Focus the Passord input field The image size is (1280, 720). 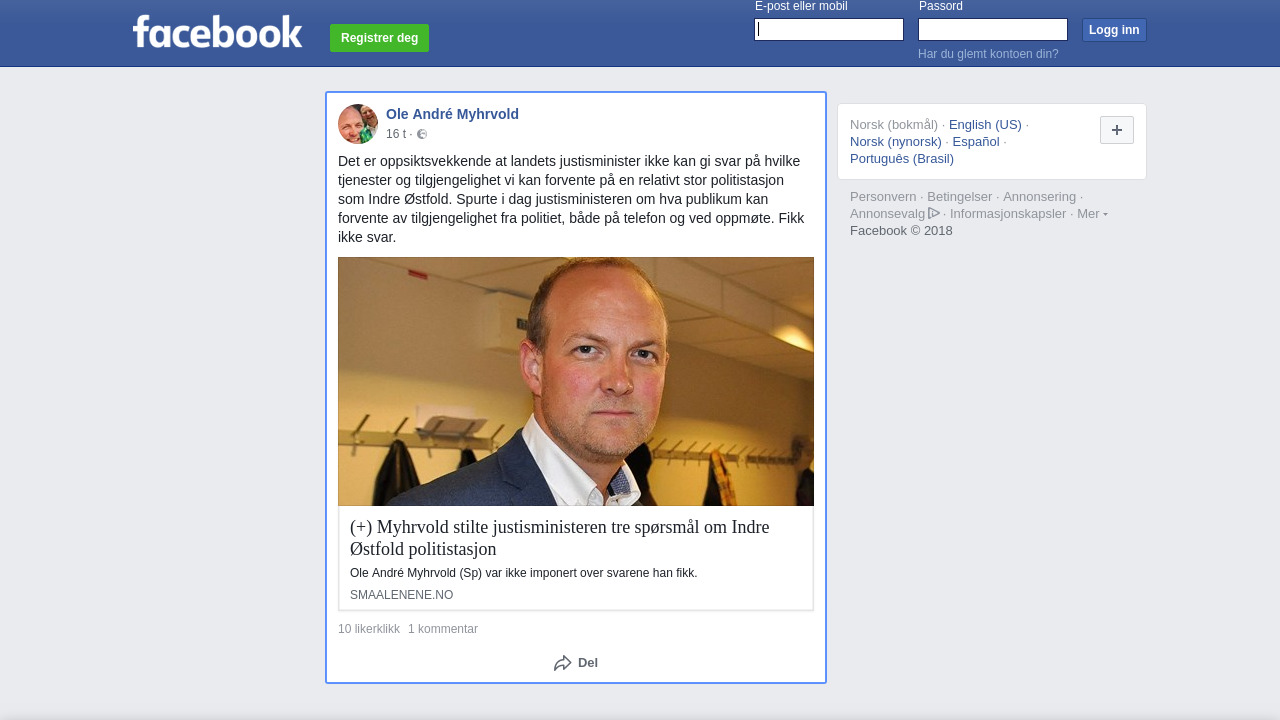pyautogui.click(x=993, y=30)
